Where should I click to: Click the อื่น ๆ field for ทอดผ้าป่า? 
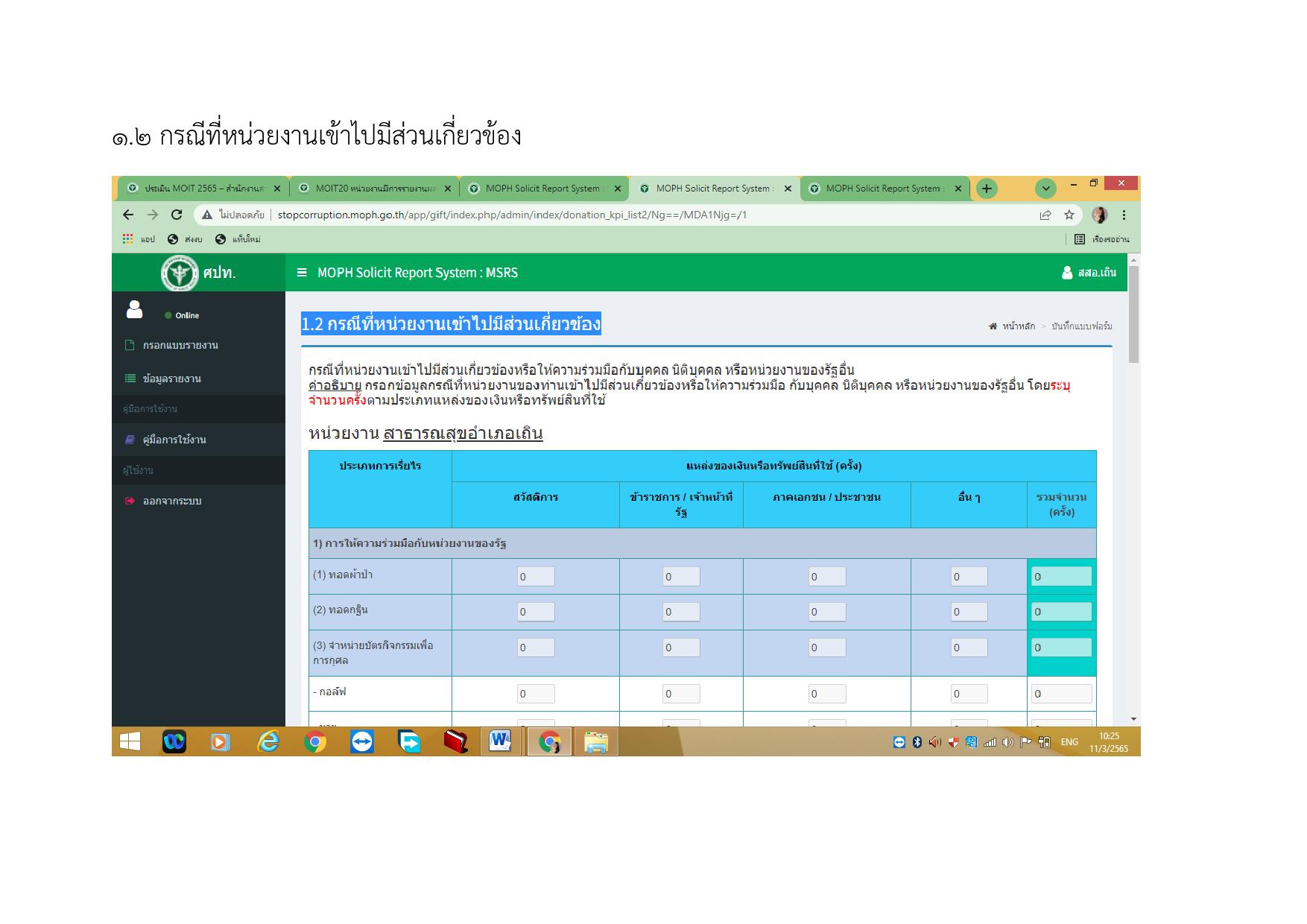[x=969, y=577]
